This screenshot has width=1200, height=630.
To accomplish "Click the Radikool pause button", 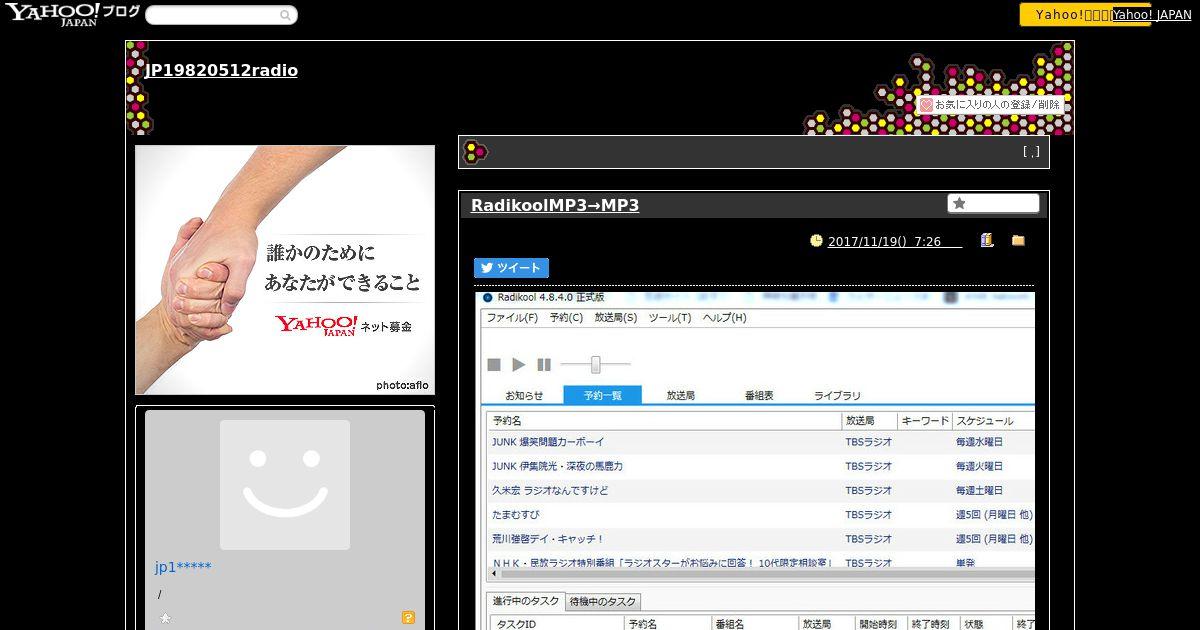I will click(x=544, y=365).
